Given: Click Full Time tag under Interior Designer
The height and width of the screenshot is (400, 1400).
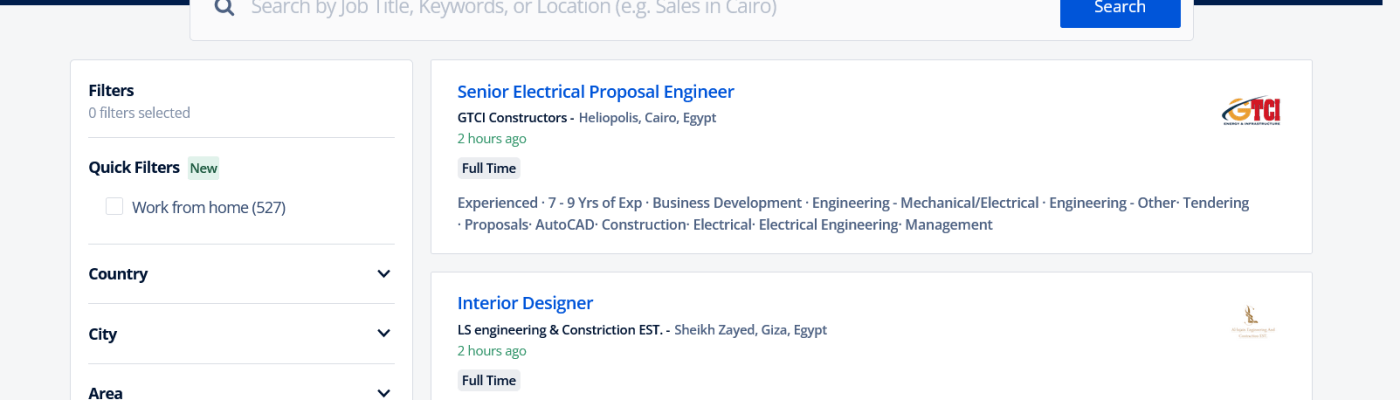Looking at the screenshot, I should pos(489,380).
